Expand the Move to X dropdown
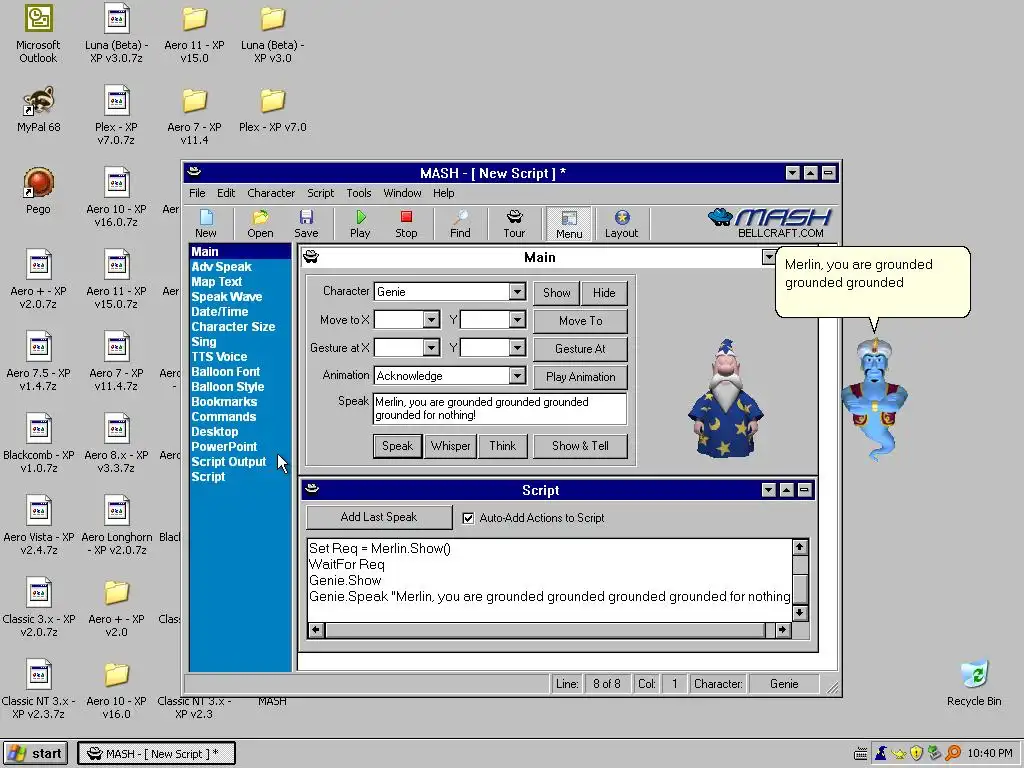Image resolution: width=1024 pixels, height=768 pixels. pos(431,319)
